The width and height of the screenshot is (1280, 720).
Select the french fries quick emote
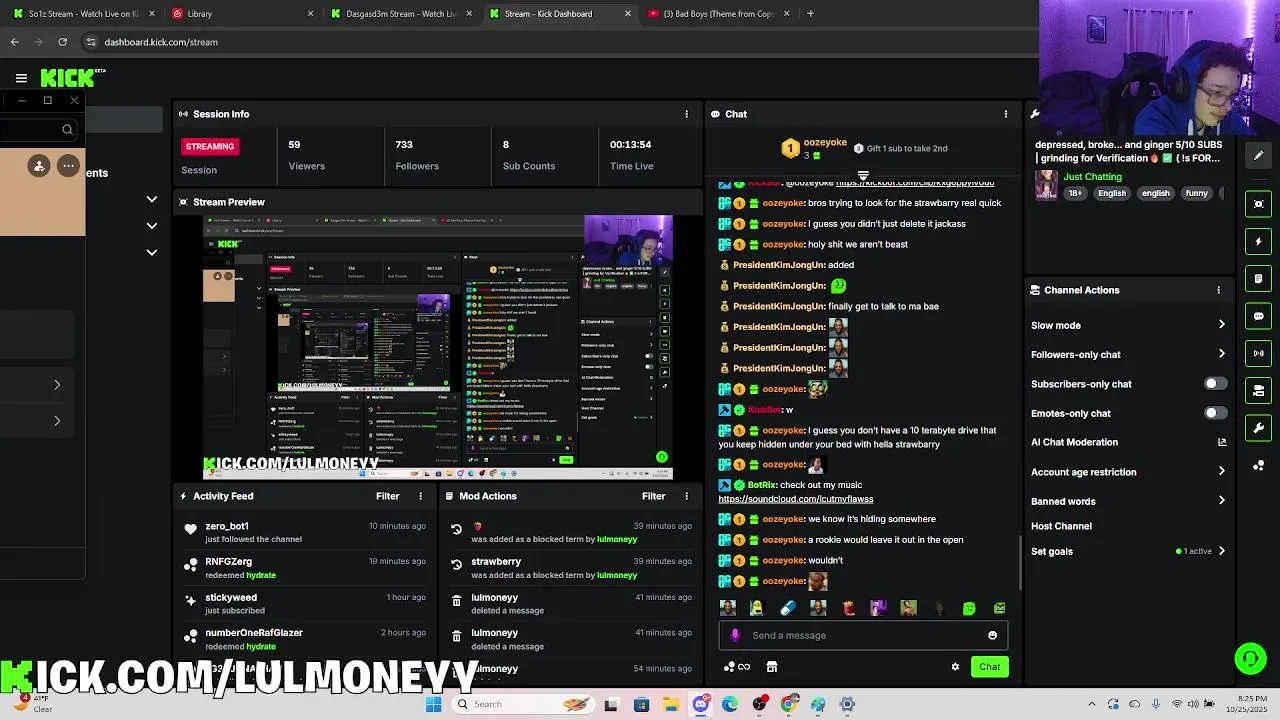(x=848, y=608)
